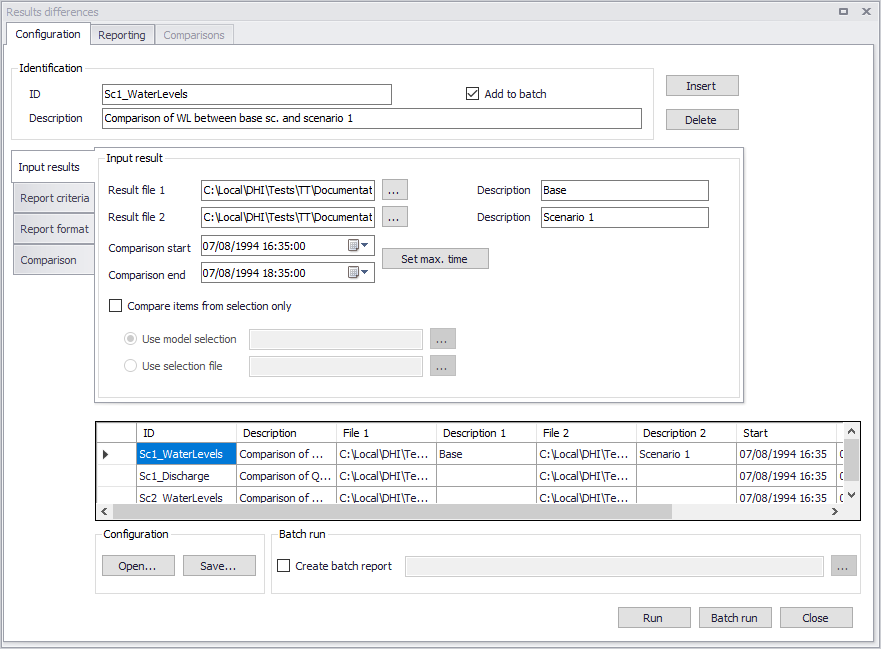Image resolution: width=881 pixels, height=649 pixels.
Task: Switch to the Configuration tab
Action: [48, 34]
